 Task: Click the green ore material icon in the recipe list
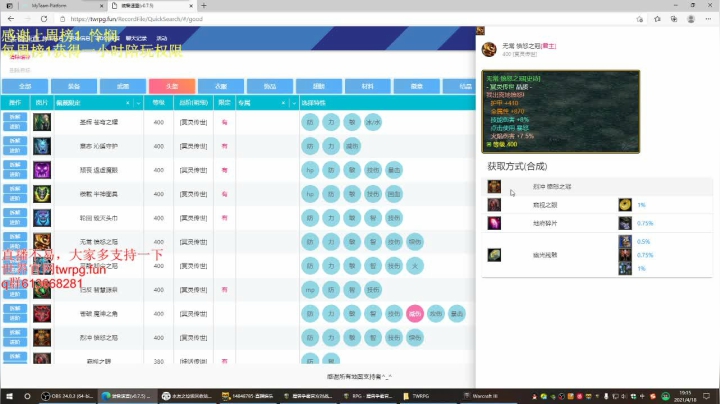[x=494, y=255]
